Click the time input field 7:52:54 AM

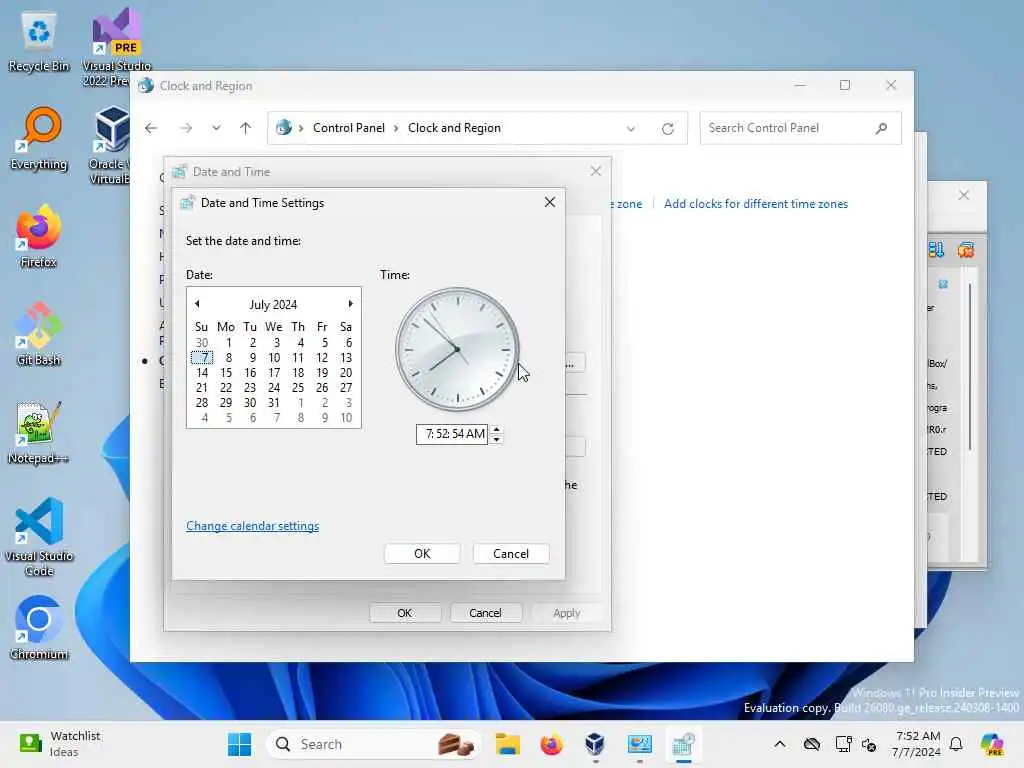point(452,434)
